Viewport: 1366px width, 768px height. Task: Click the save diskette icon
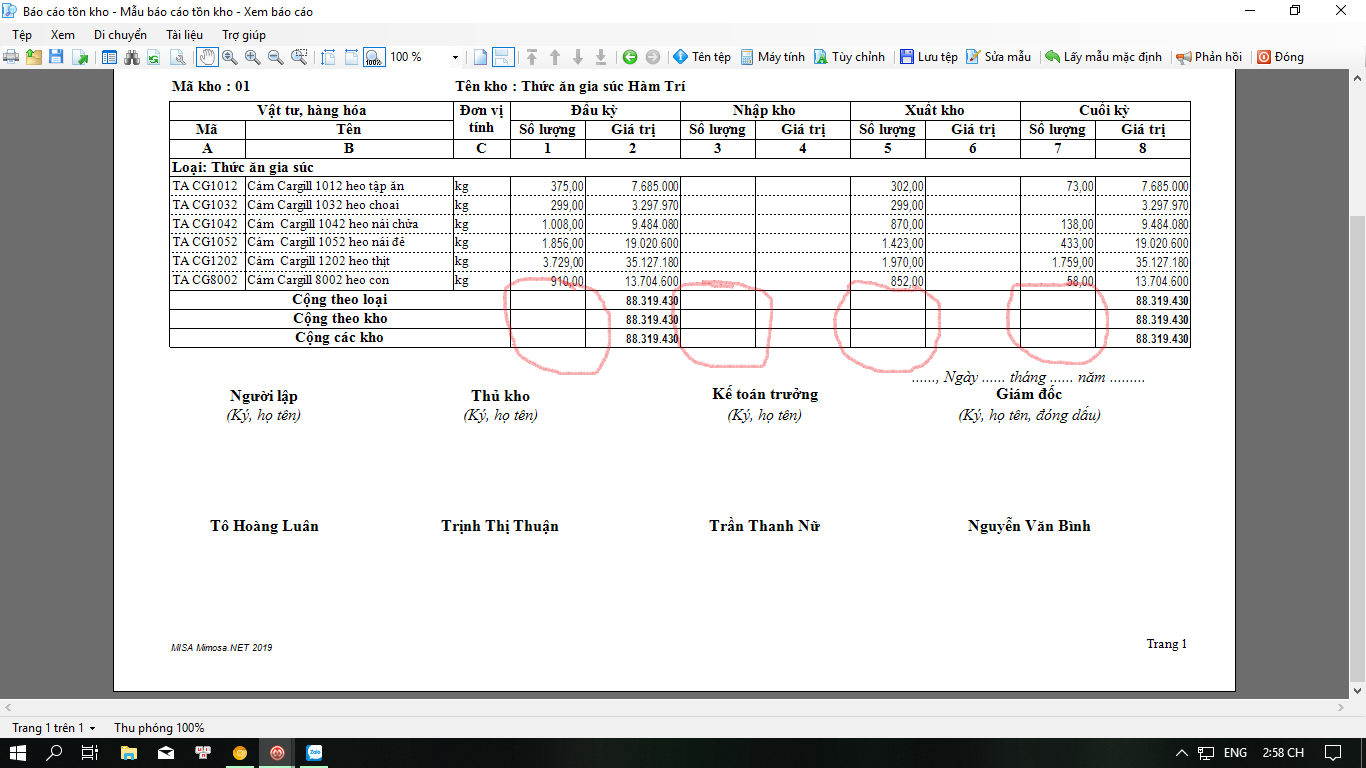(x=56, y=57)
